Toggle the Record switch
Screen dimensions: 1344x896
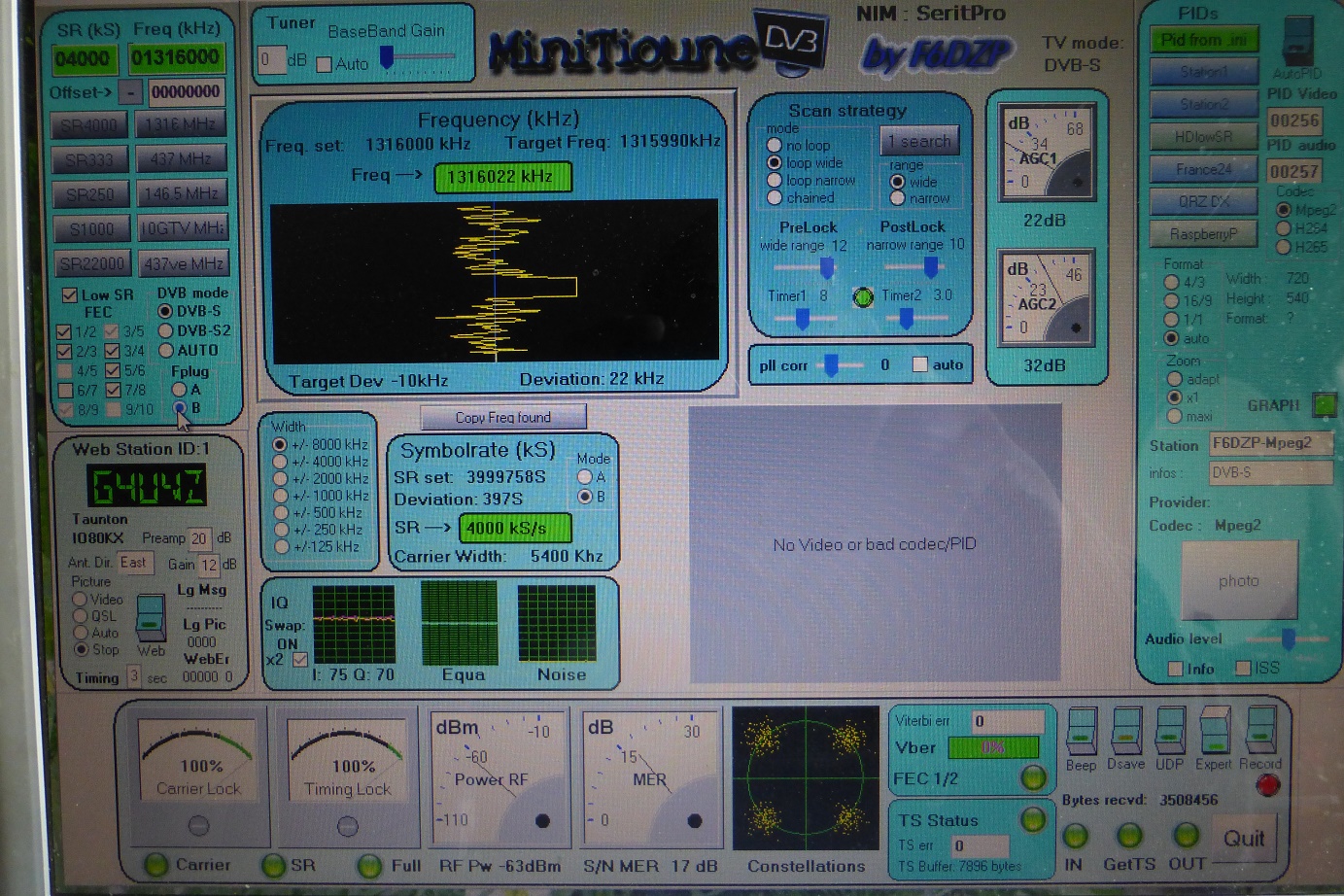[x=1261, y=731]
